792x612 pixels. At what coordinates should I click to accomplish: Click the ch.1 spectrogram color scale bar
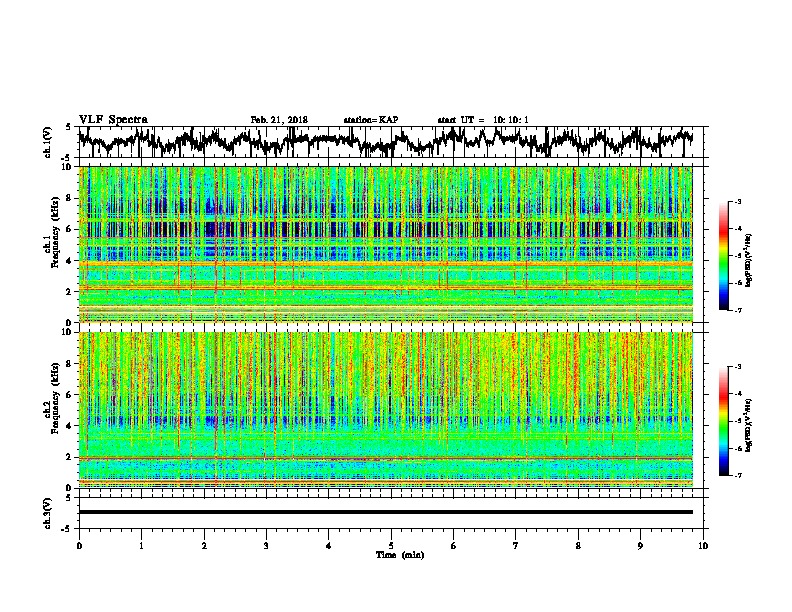724,256
